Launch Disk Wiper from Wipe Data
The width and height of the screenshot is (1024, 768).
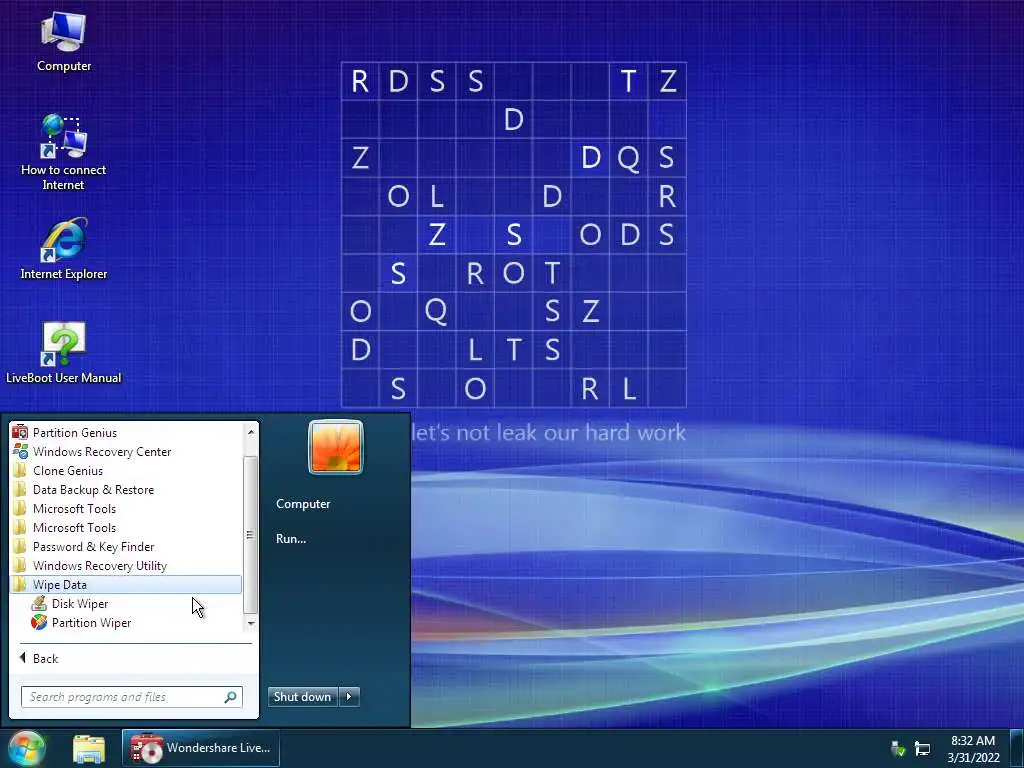pyautogui.click(x=126, y=603)
